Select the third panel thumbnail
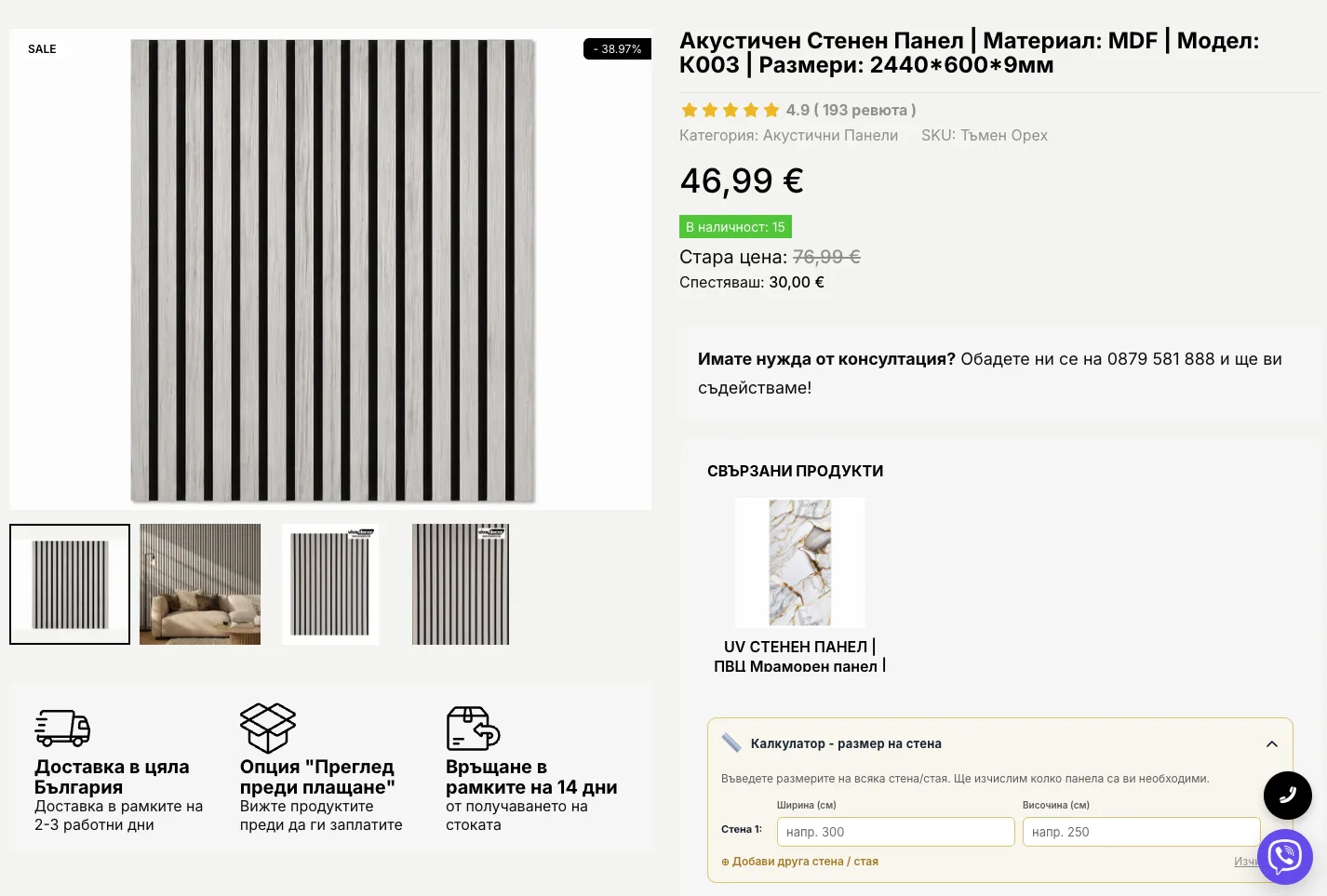 [x=330, y=584]
